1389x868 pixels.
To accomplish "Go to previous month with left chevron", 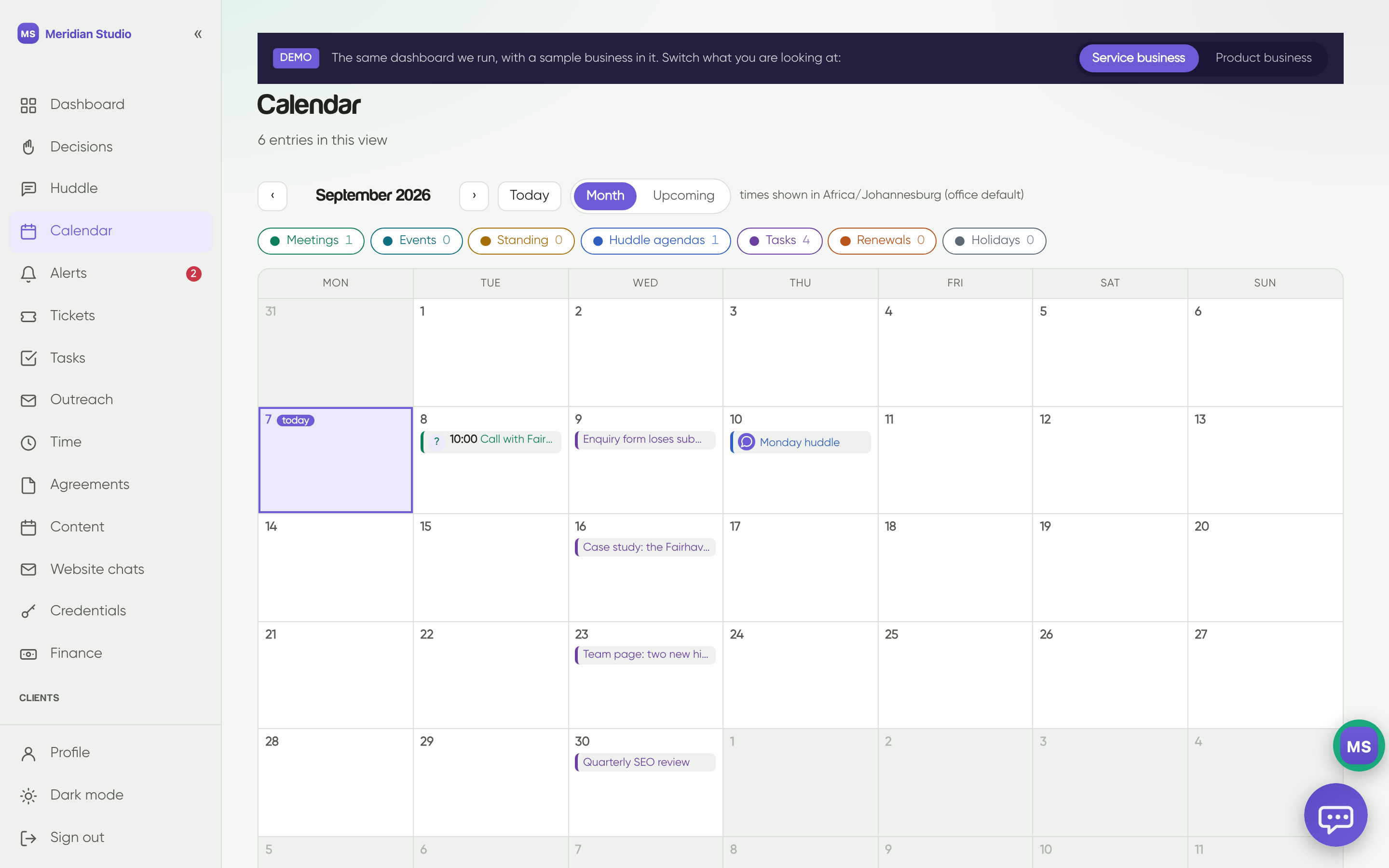I will point(272,196).
